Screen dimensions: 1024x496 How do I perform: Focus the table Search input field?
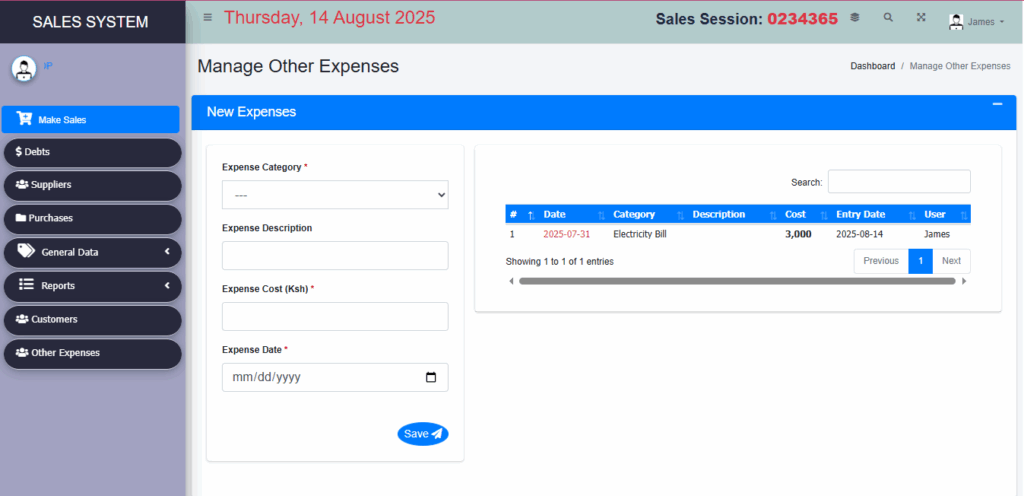899,182
